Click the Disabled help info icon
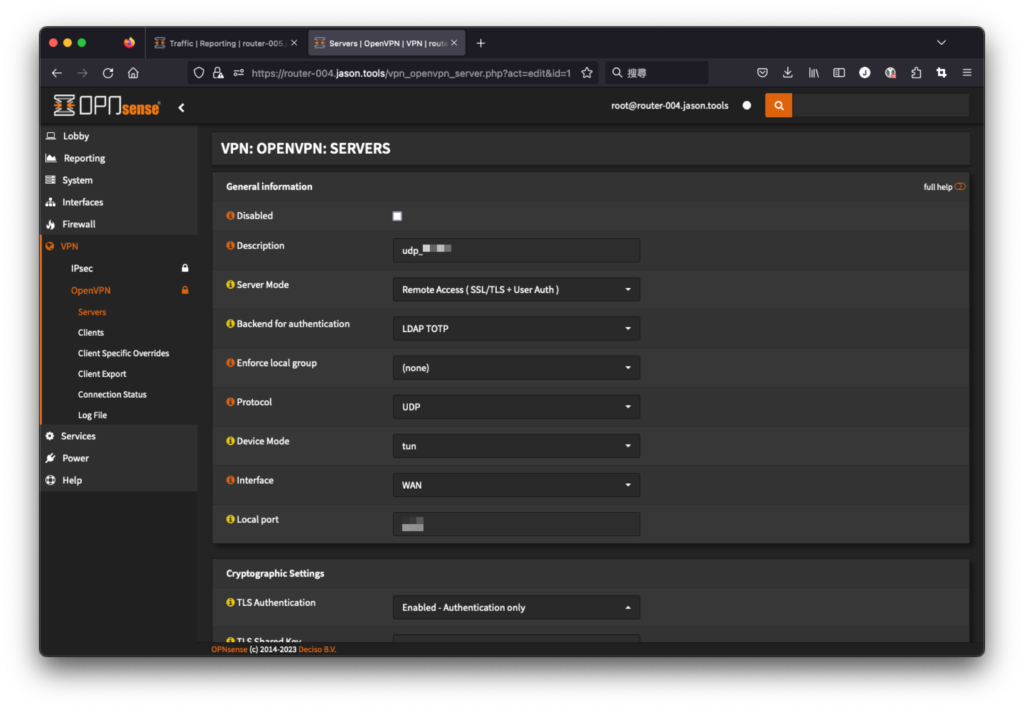 [230, 215]
